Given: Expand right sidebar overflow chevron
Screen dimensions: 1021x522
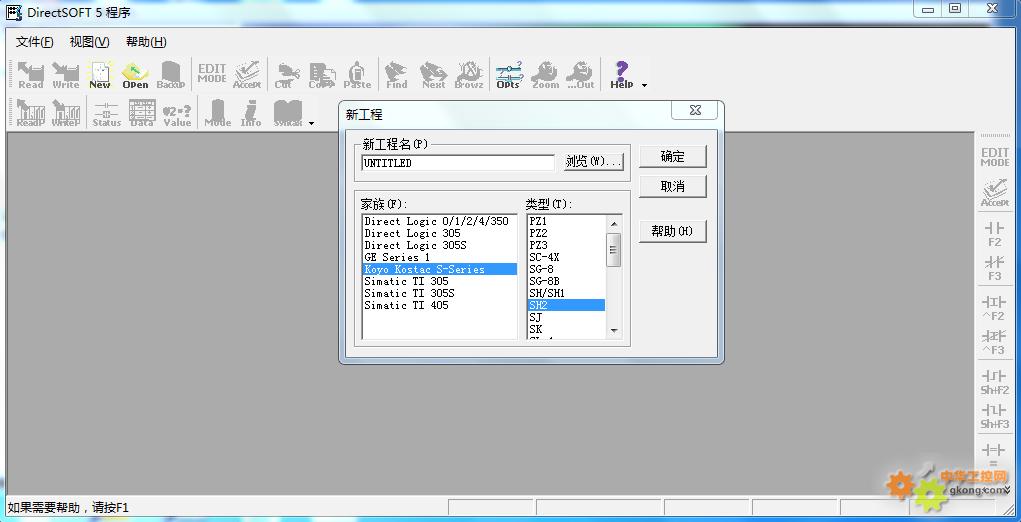Looking at the screenshot, I should 1009,488.
